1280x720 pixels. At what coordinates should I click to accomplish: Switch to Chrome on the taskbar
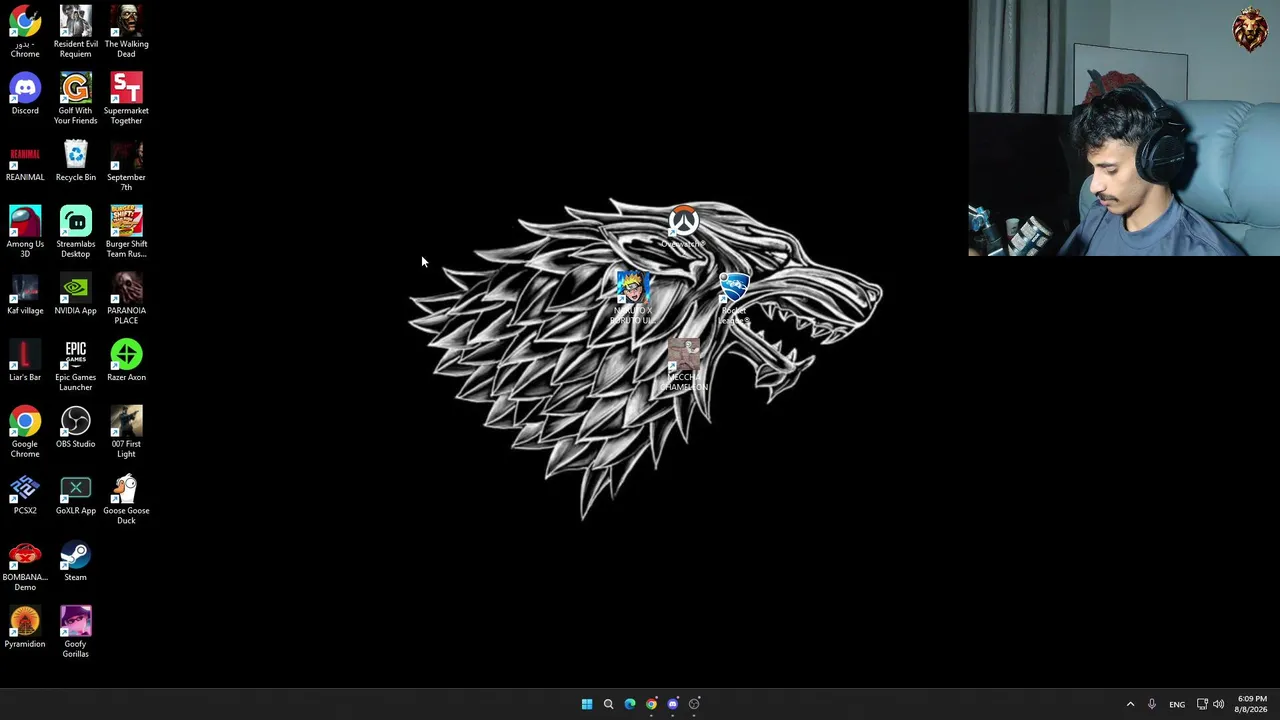pos(651,704)
